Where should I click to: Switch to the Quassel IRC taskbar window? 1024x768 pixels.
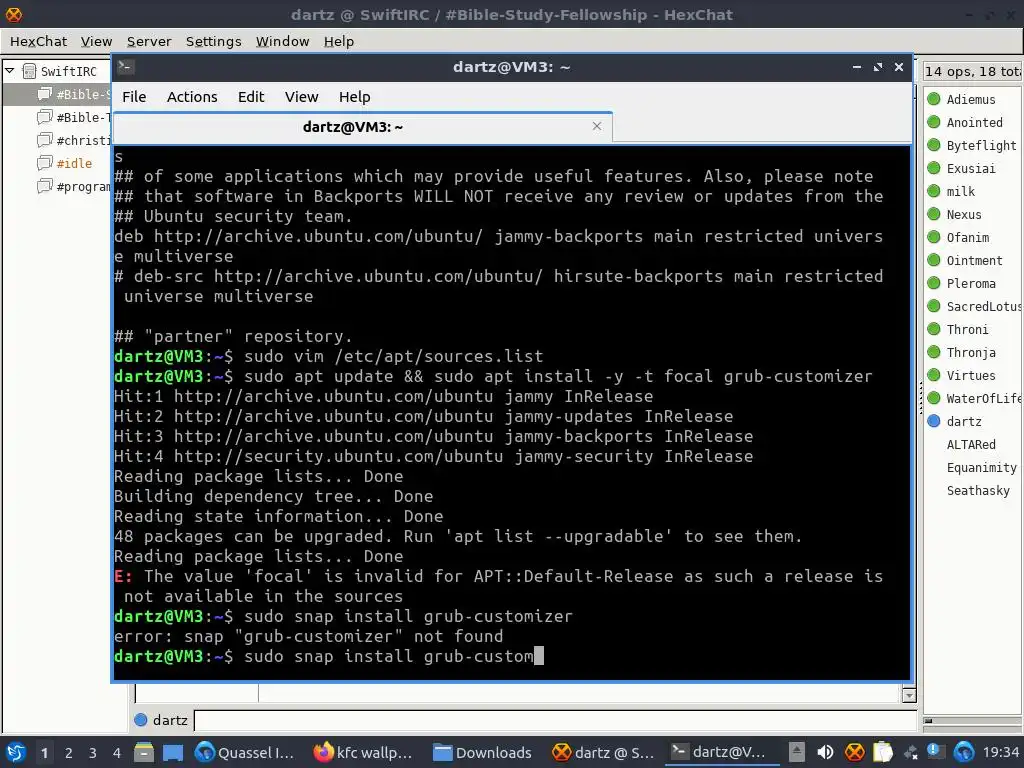(245, 752)
